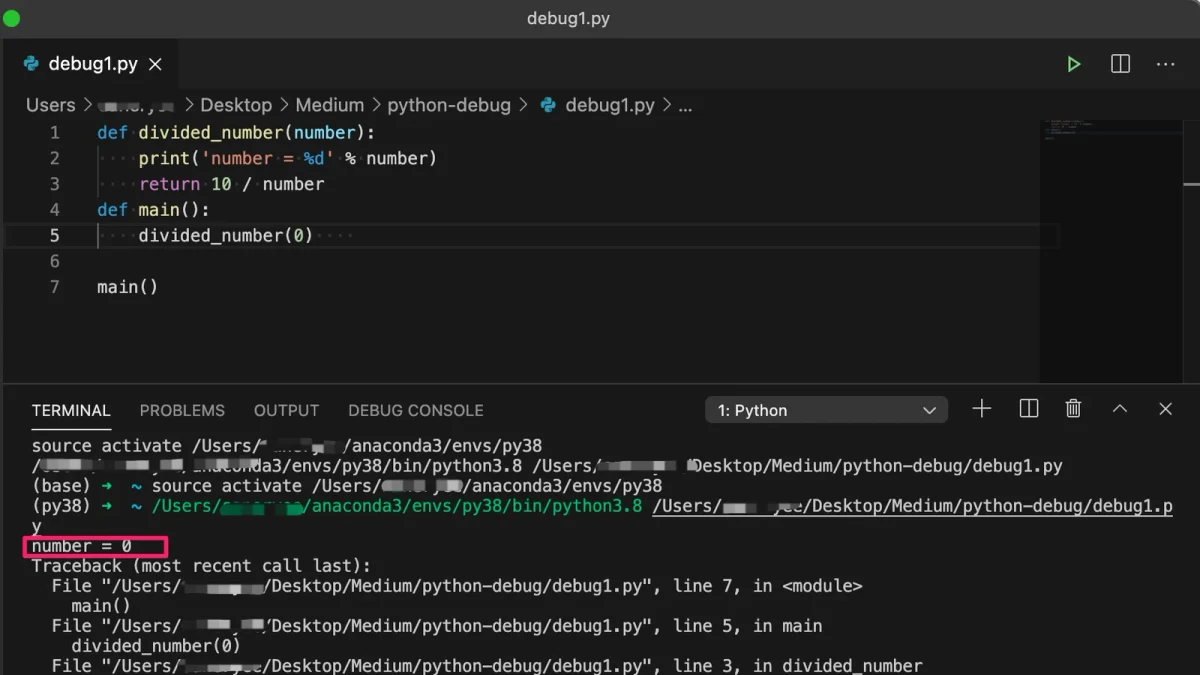Click 'Traceback (most recent call last):' text
Viewport: 1200px width, 675px height.
[201, 566]
